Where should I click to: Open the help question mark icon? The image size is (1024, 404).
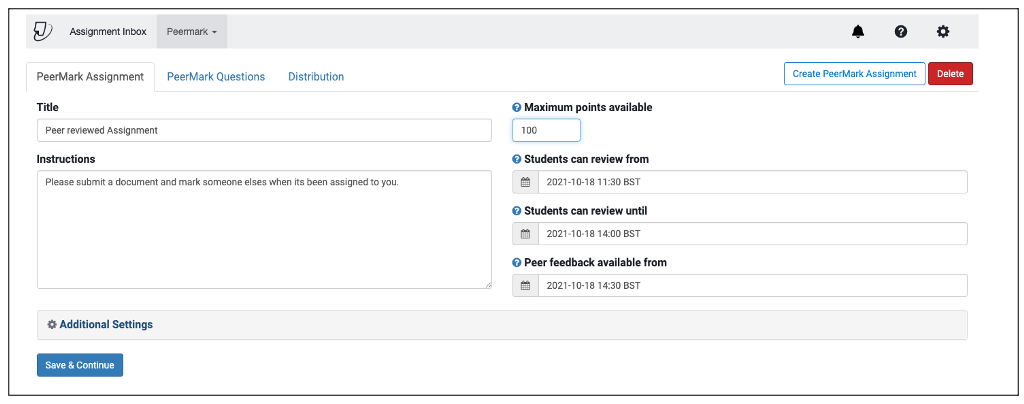point(901,31)
